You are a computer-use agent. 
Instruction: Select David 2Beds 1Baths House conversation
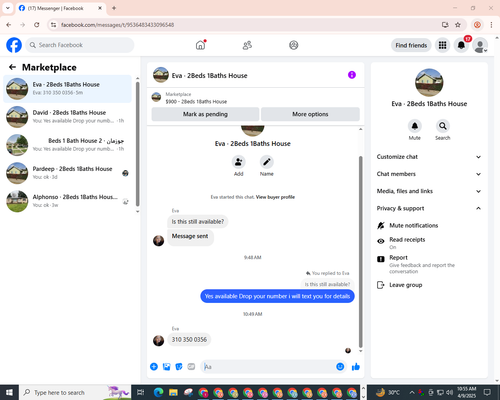67,117
